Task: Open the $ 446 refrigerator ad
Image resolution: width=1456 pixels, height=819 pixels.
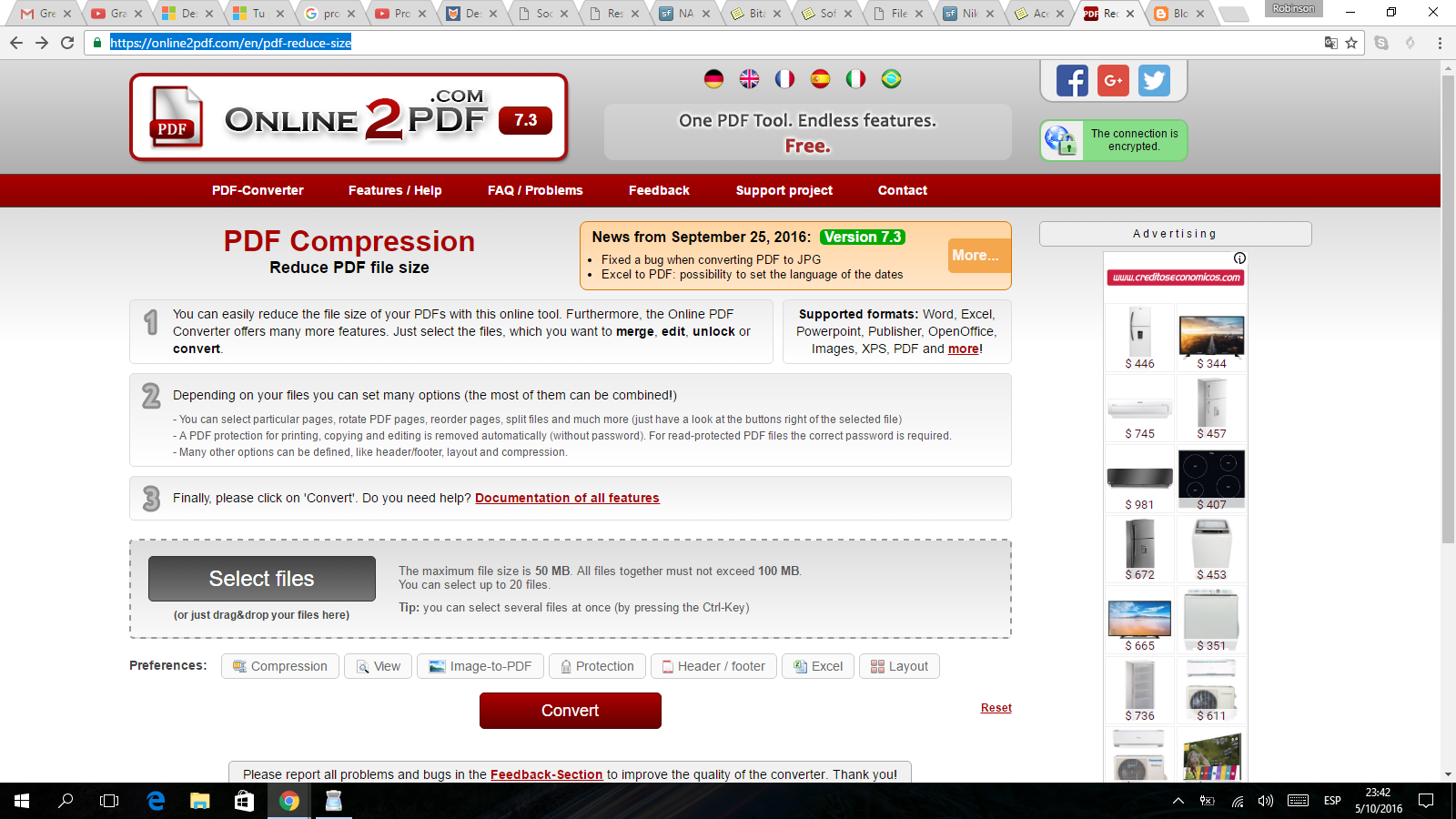Action: [x=1139, y=338]
